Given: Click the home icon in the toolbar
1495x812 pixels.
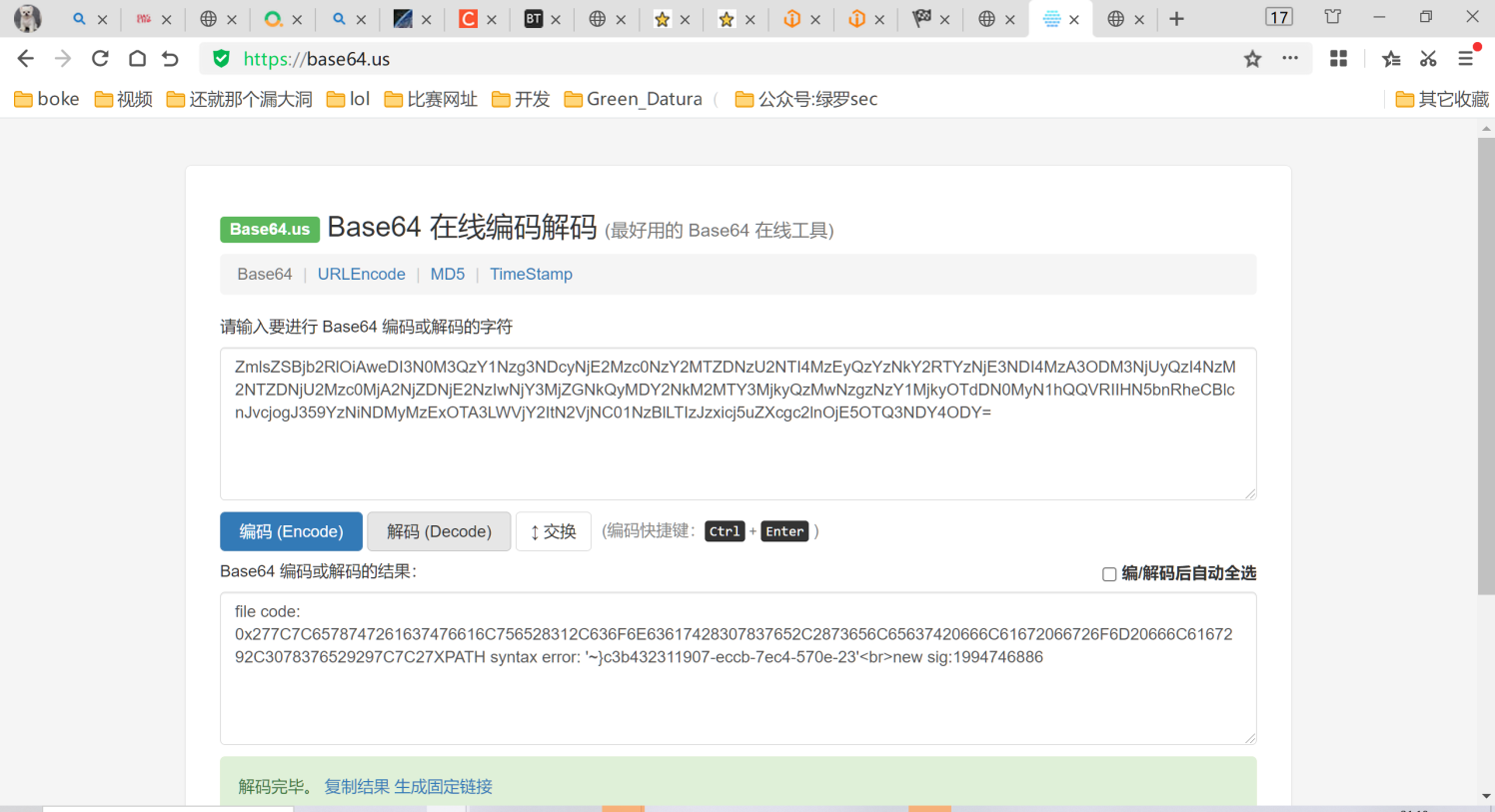Looking at the screenshot, I should pyautogui.click(x=136, y=58).
